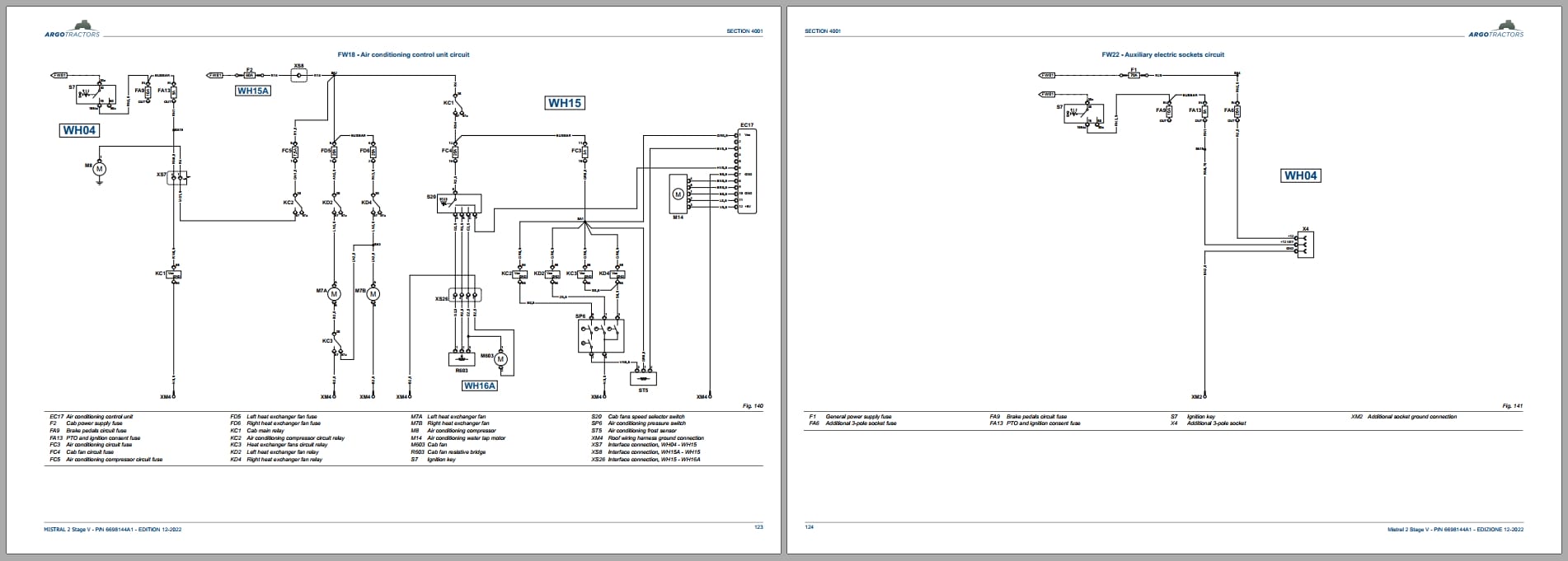Viewport: 1568px width, 561px height.
Task: Click legend entry 'ST5 Air conditioning frost sensor'
Action: (x=634, y=431)
